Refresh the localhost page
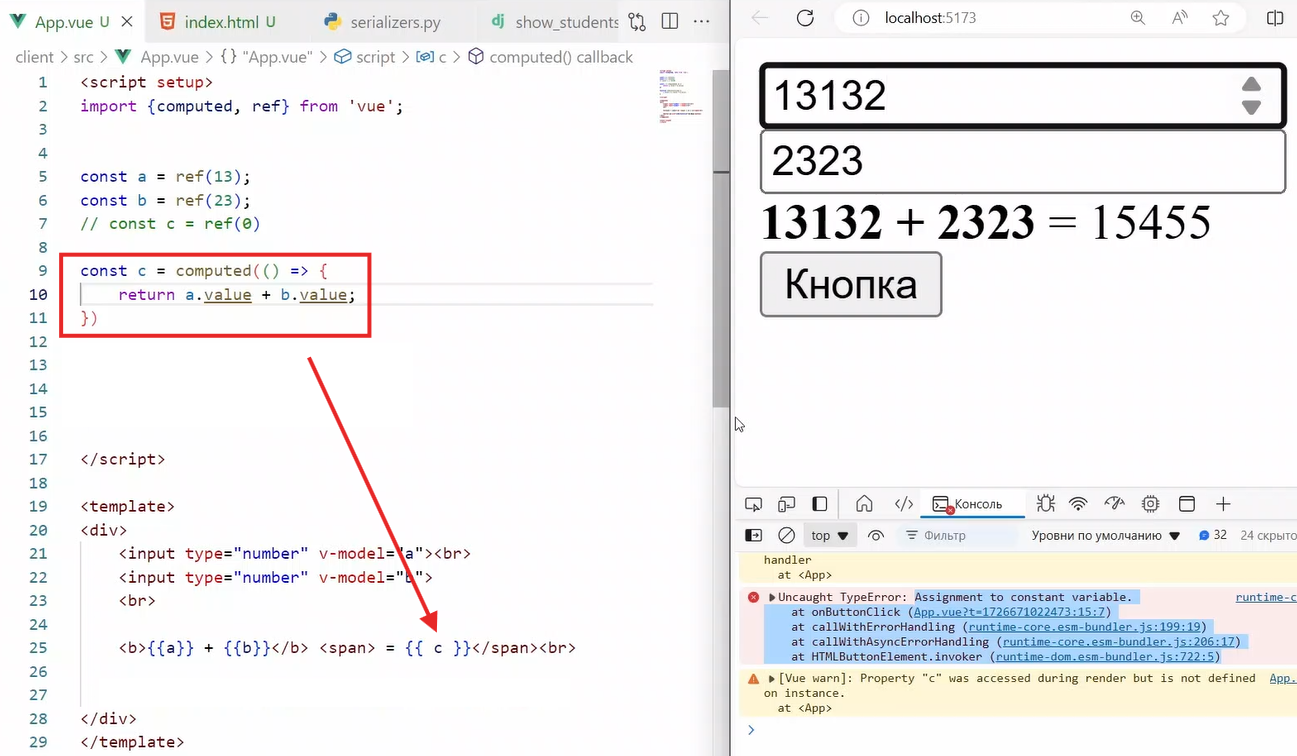The image size is (1297, 756). [x=805, y=18]
